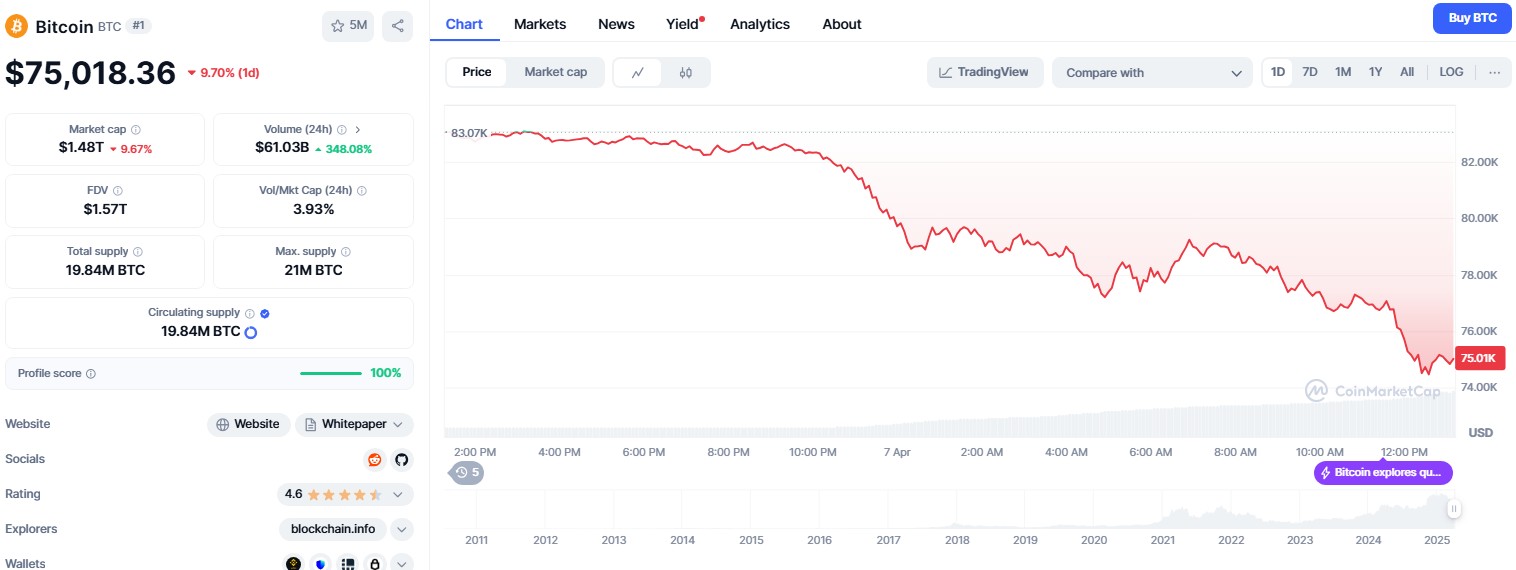1516x570 pixels.
Task: Open chart history events badge showing 5
Action: pos(467,472)
